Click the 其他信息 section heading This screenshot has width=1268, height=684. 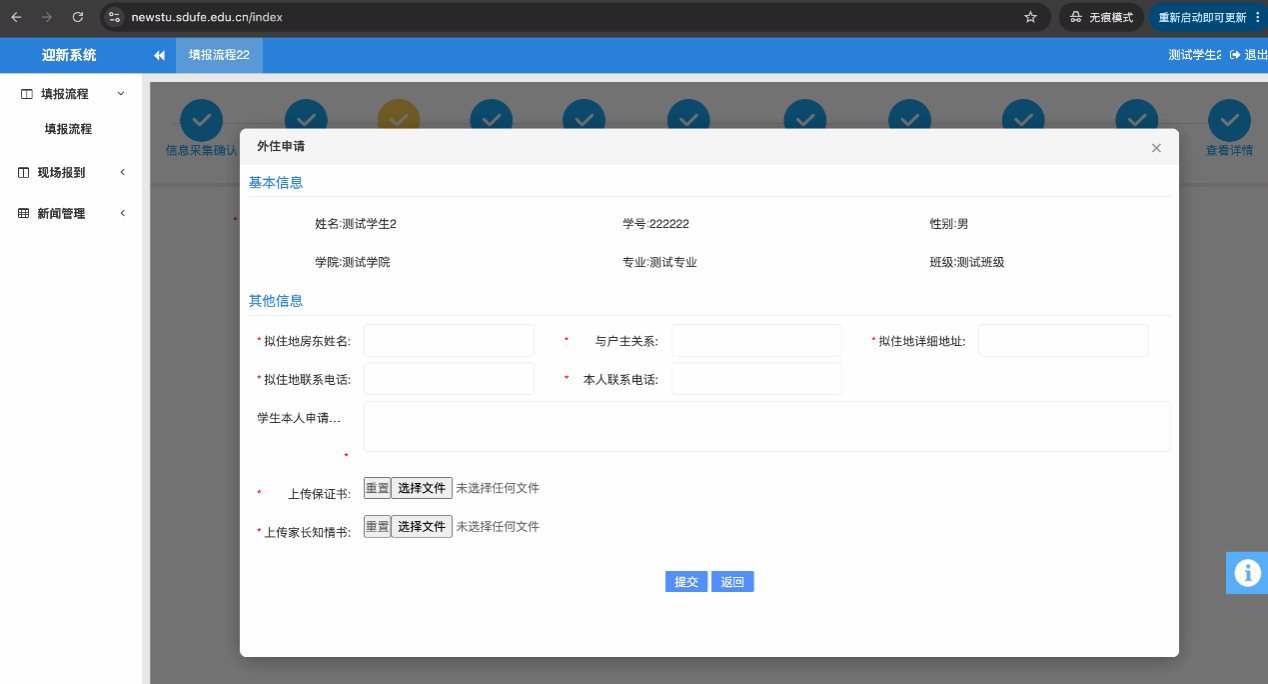276,301
